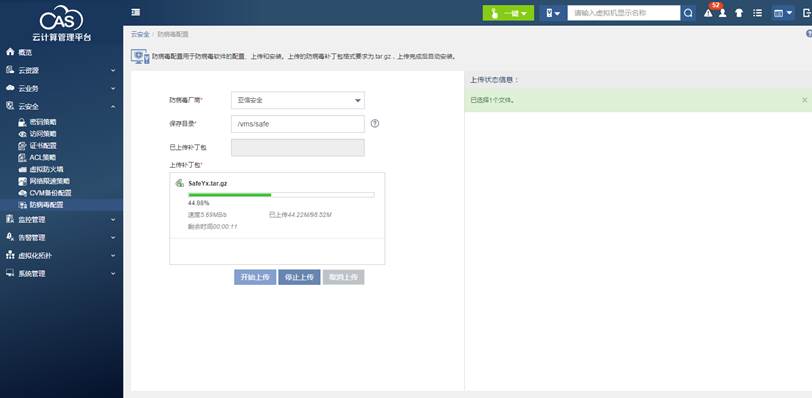Open the green 一键 dropdown button

point(508,13)
